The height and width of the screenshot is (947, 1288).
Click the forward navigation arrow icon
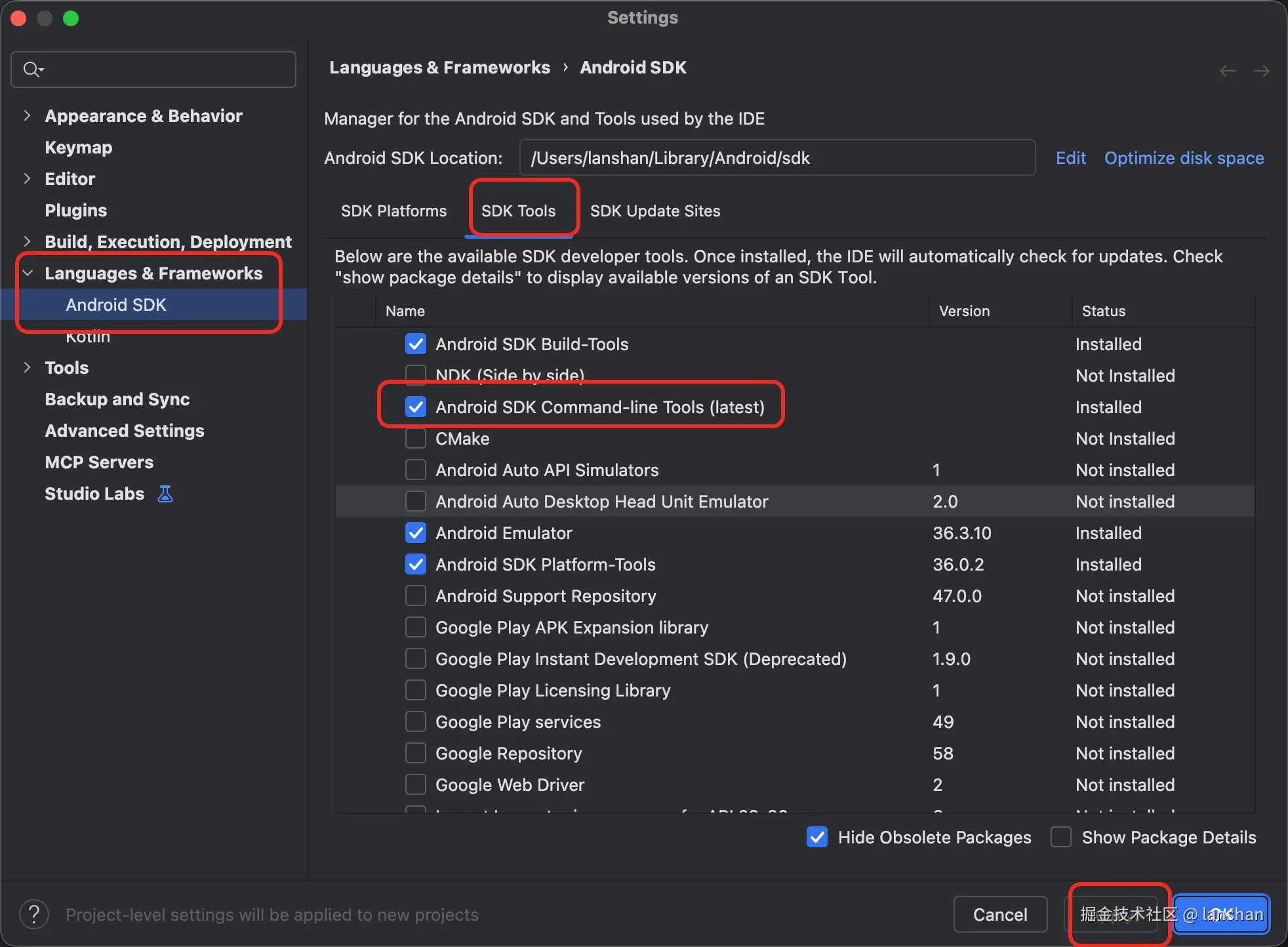(x=1261, y=71)
